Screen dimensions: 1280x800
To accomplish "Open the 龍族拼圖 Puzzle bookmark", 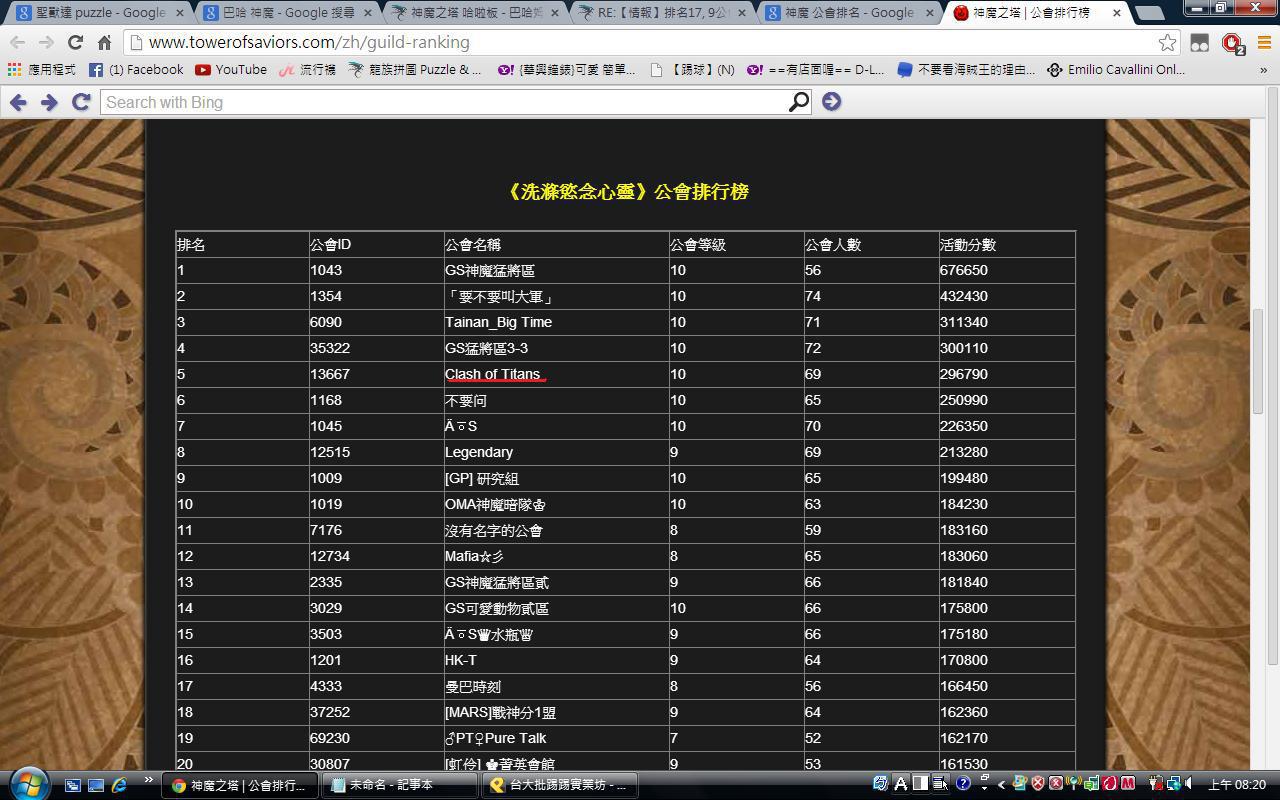I will pos(415,70).
